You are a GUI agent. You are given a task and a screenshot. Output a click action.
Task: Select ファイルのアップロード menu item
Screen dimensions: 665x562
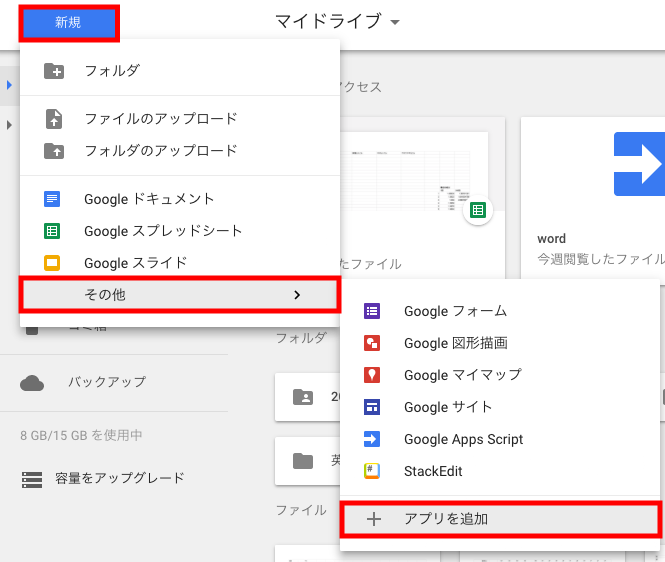coord(180,119)
